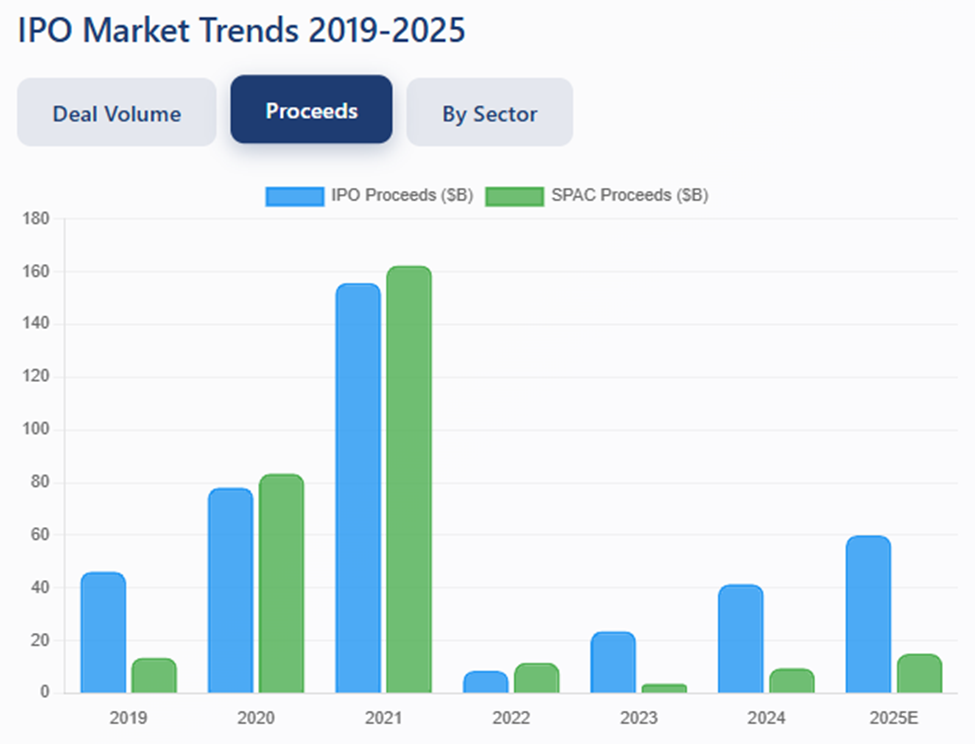Click the 2025E green SPAC proceeds bar

tap(919, 674)
